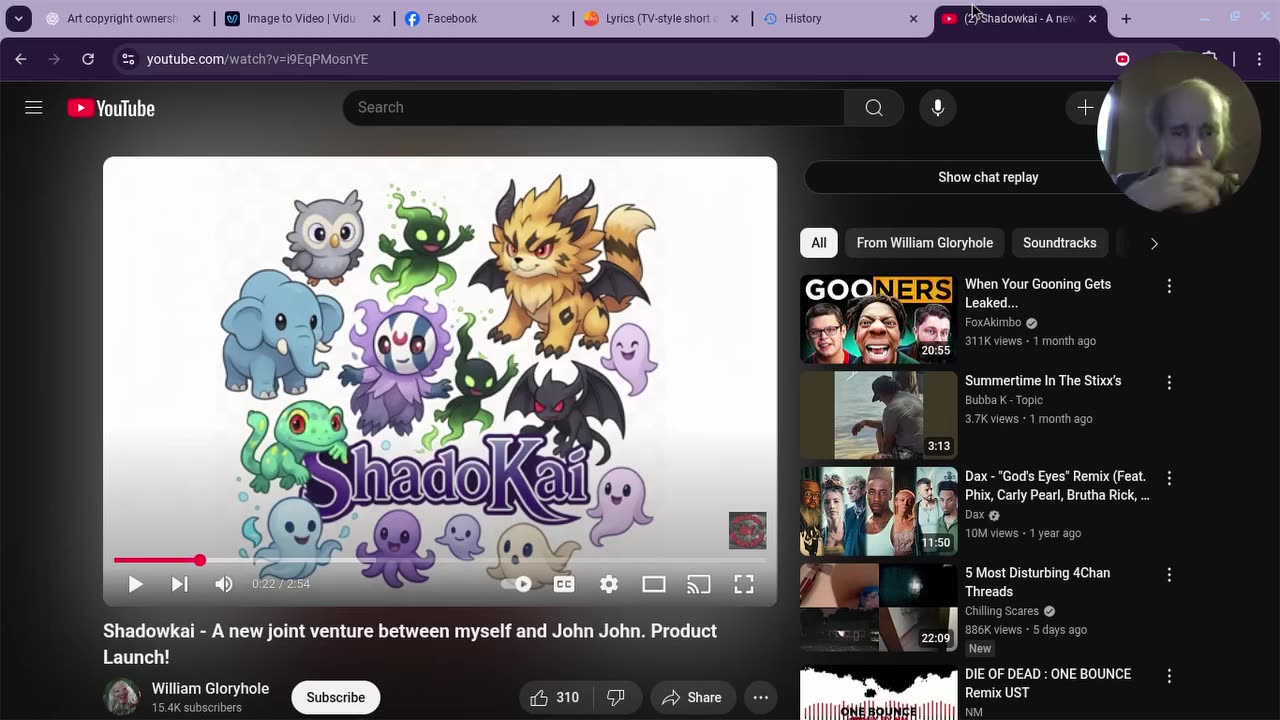Show more filter chips with right arrow
The width and height of the screenshot is (1280, 720).
pyautogui.click(x=1154, y=243)
